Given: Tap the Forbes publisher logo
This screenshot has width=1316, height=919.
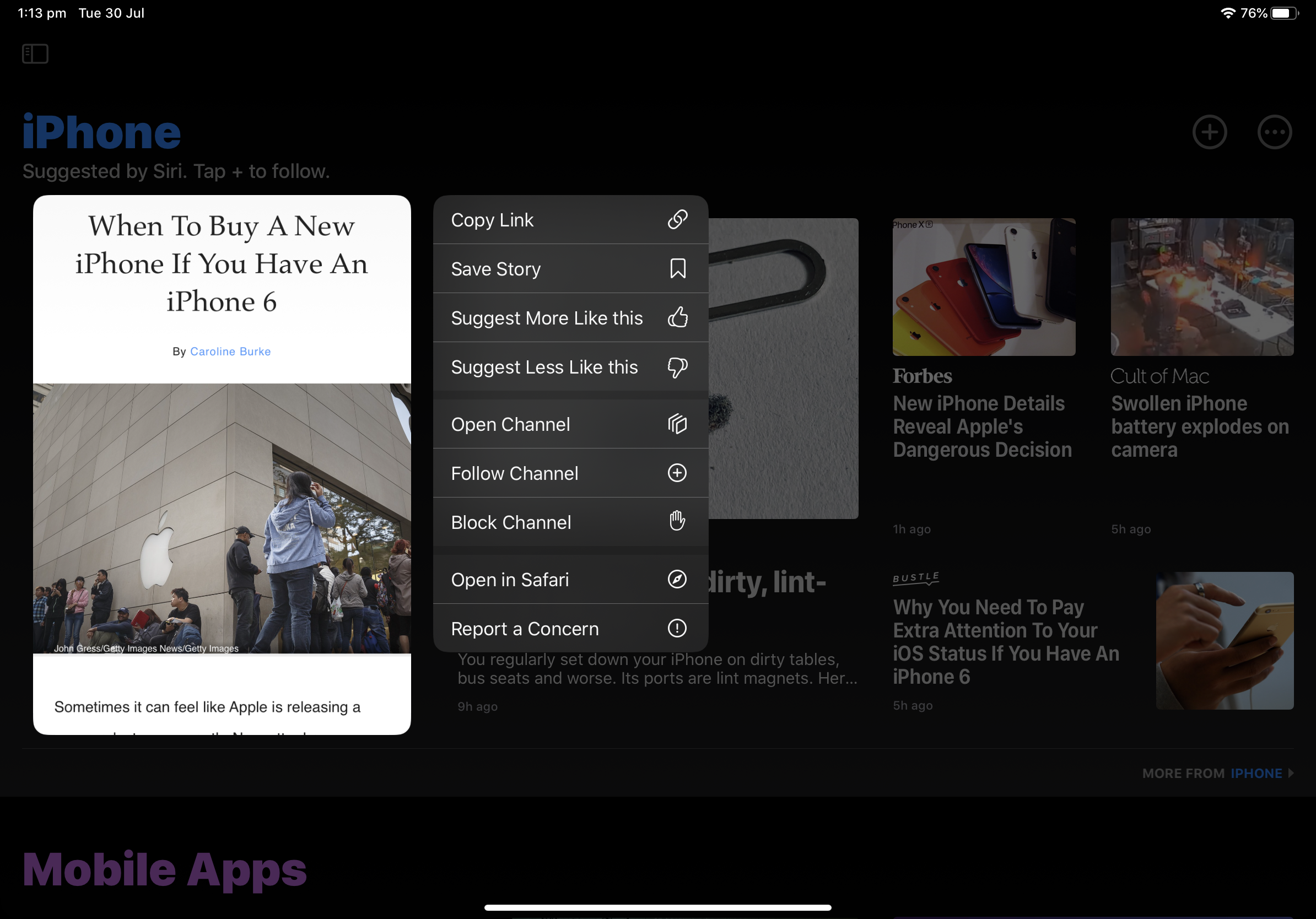Looking at the screenshot, I should coord(922,376).
